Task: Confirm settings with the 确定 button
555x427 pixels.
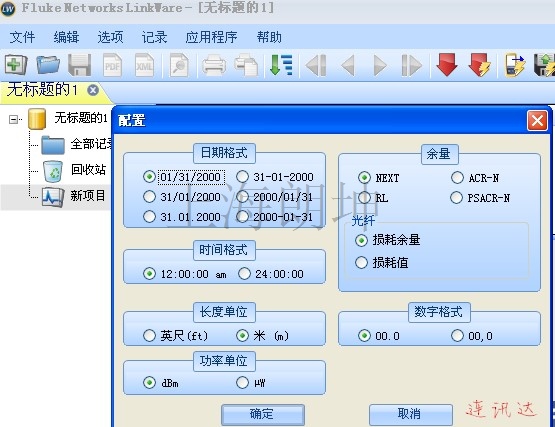Action: [263, 414]
